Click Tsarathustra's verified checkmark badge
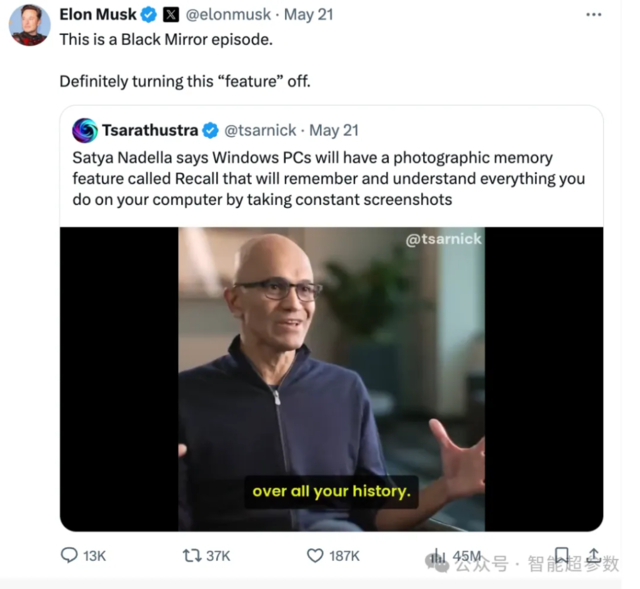This screenshot has width=640, height=589. point(211,131)
